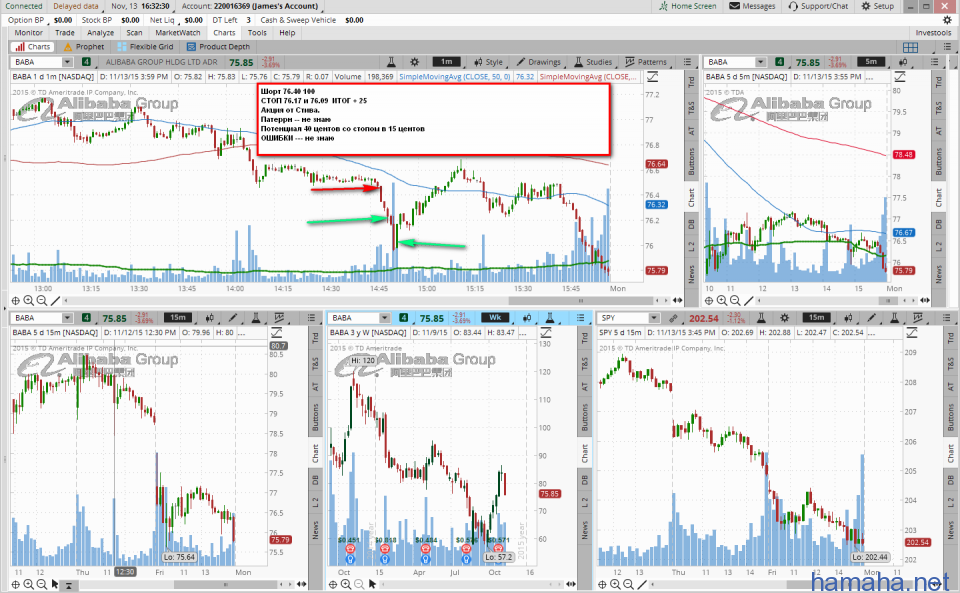
Task: Open the Patterns menu
Action: point(646,62)
